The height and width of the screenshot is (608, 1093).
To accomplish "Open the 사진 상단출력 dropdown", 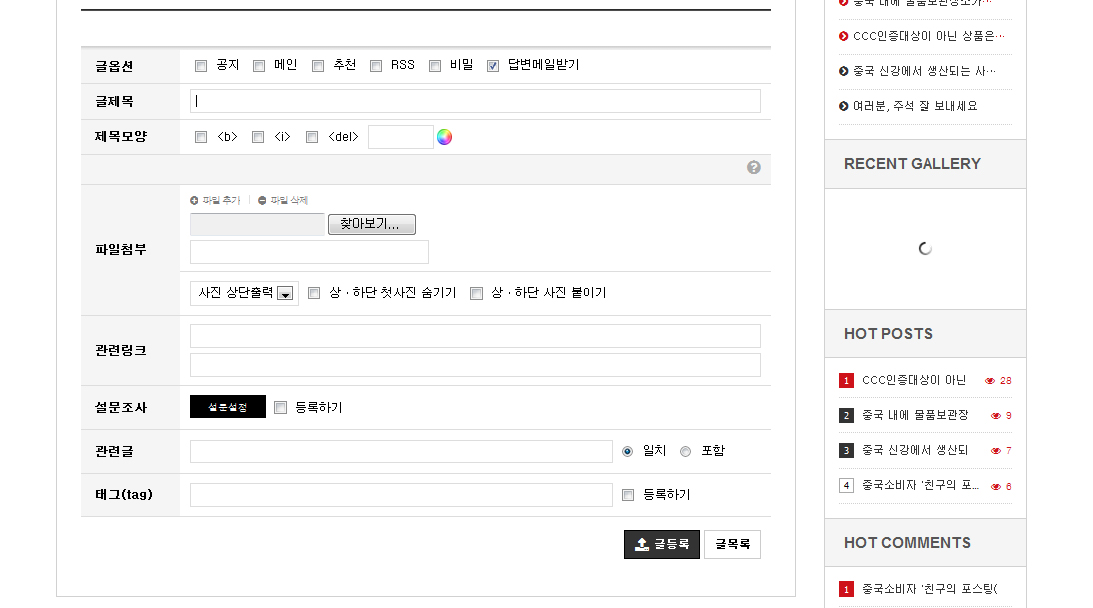I will (245, 294).
